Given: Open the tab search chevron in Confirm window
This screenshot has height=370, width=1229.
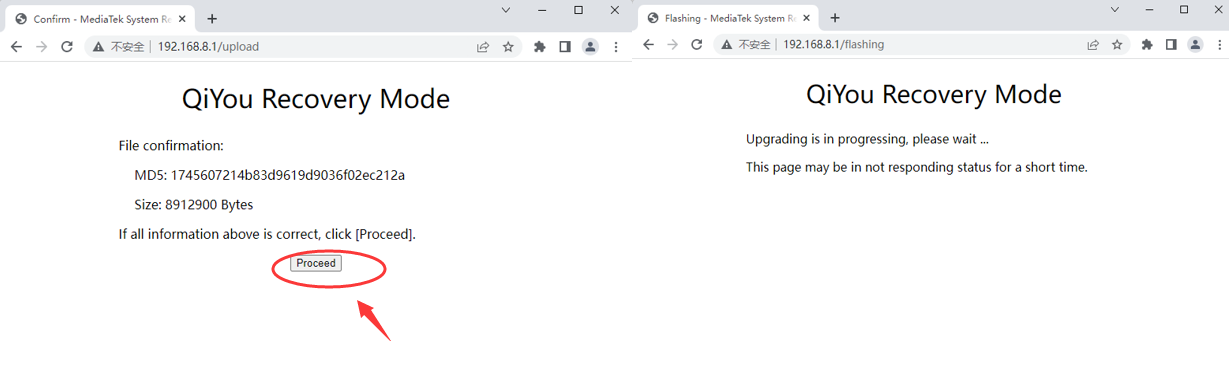Looking at the screenshot, I should (x=506, y=9).
